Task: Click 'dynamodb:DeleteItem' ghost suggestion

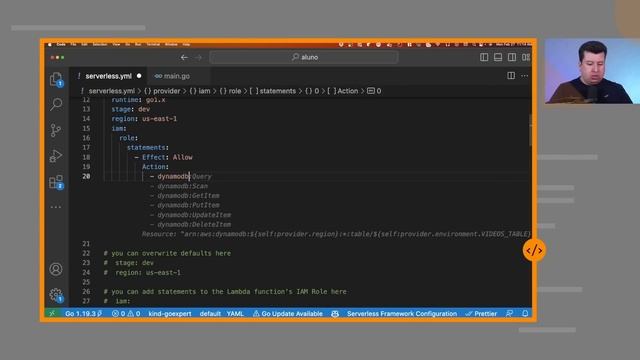Action: [x=194, y=224]
